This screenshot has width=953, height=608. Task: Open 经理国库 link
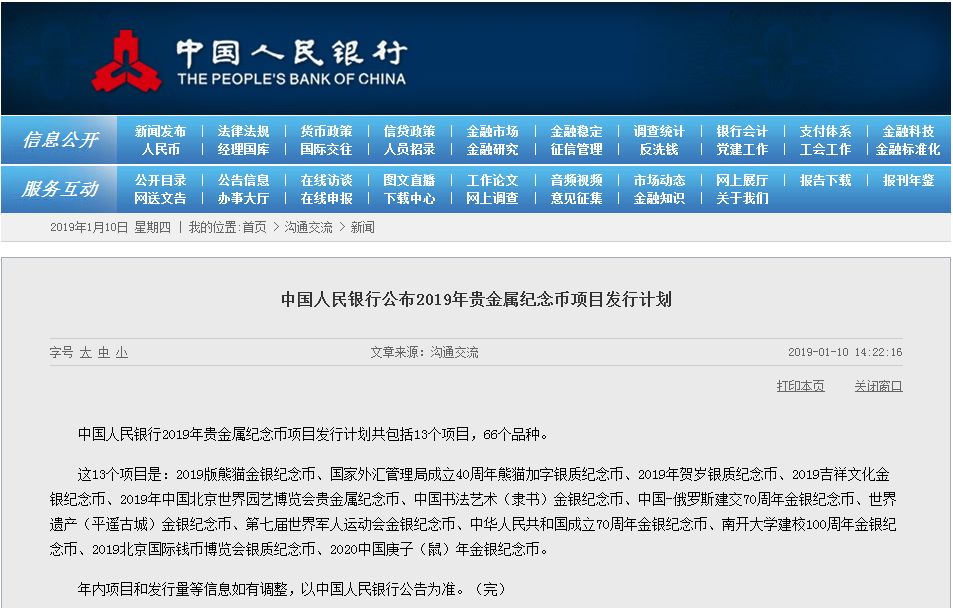click(x=243, y=149)
